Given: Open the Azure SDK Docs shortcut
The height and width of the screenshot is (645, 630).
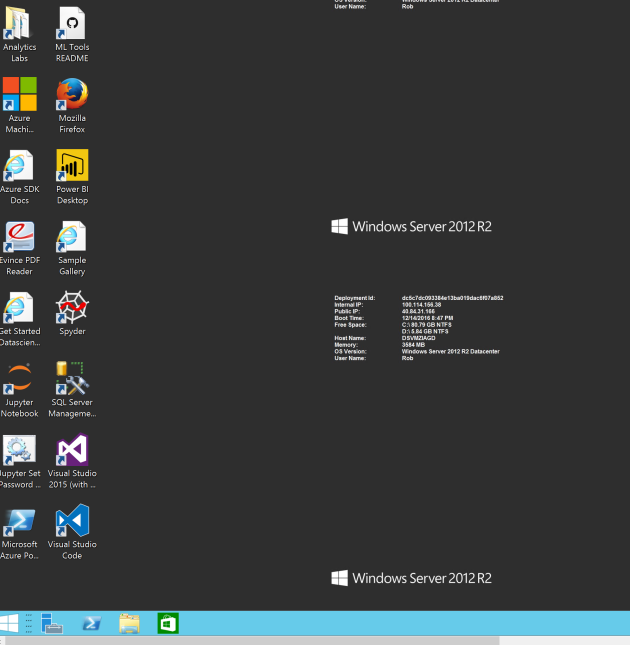Looking at the screenshot, I should (20, 166).
